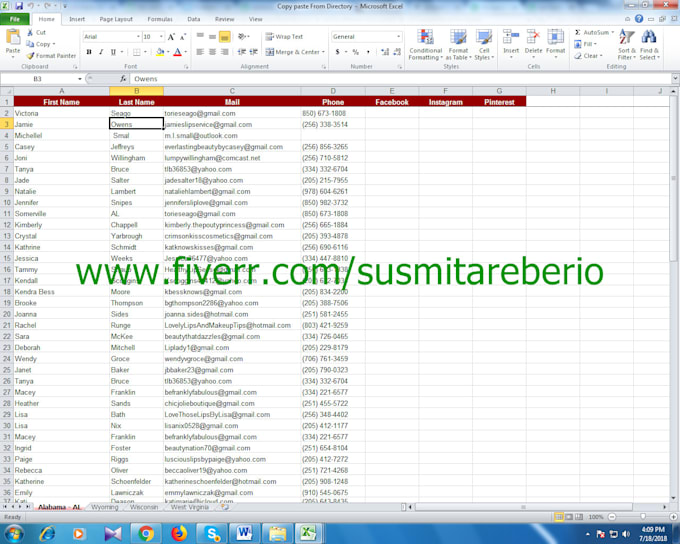Screen dimensions: 680x544
Task: Switch to the Insert ribbon tab
Action: (77, 19)
